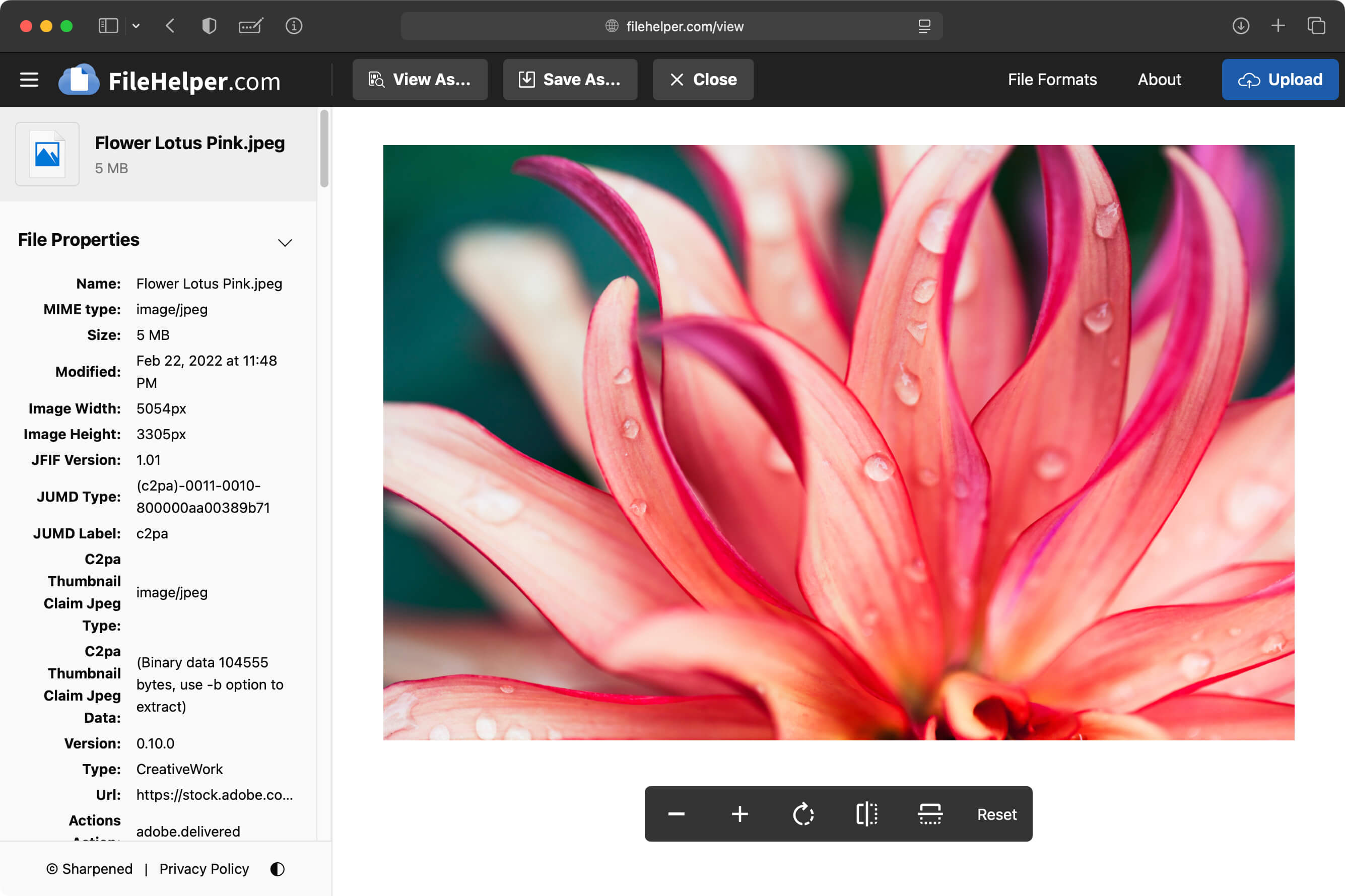Click the file properties panel scrollbar
The height and width of the screenshot is (896, 1345).
coord(324,150)
